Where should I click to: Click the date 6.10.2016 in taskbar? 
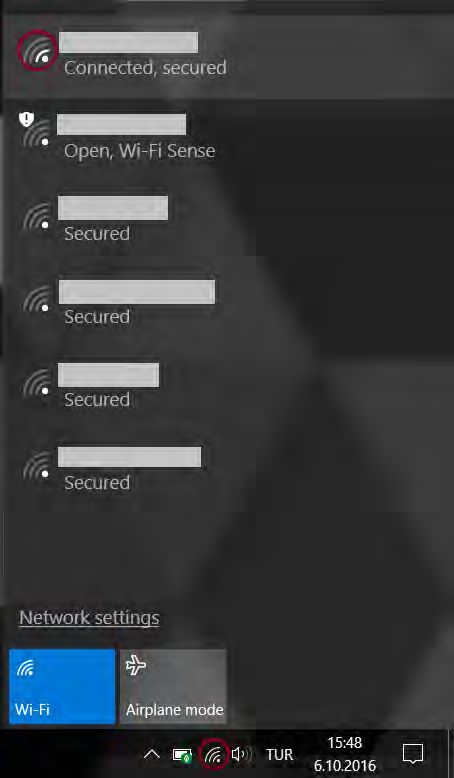coord(344,765)
